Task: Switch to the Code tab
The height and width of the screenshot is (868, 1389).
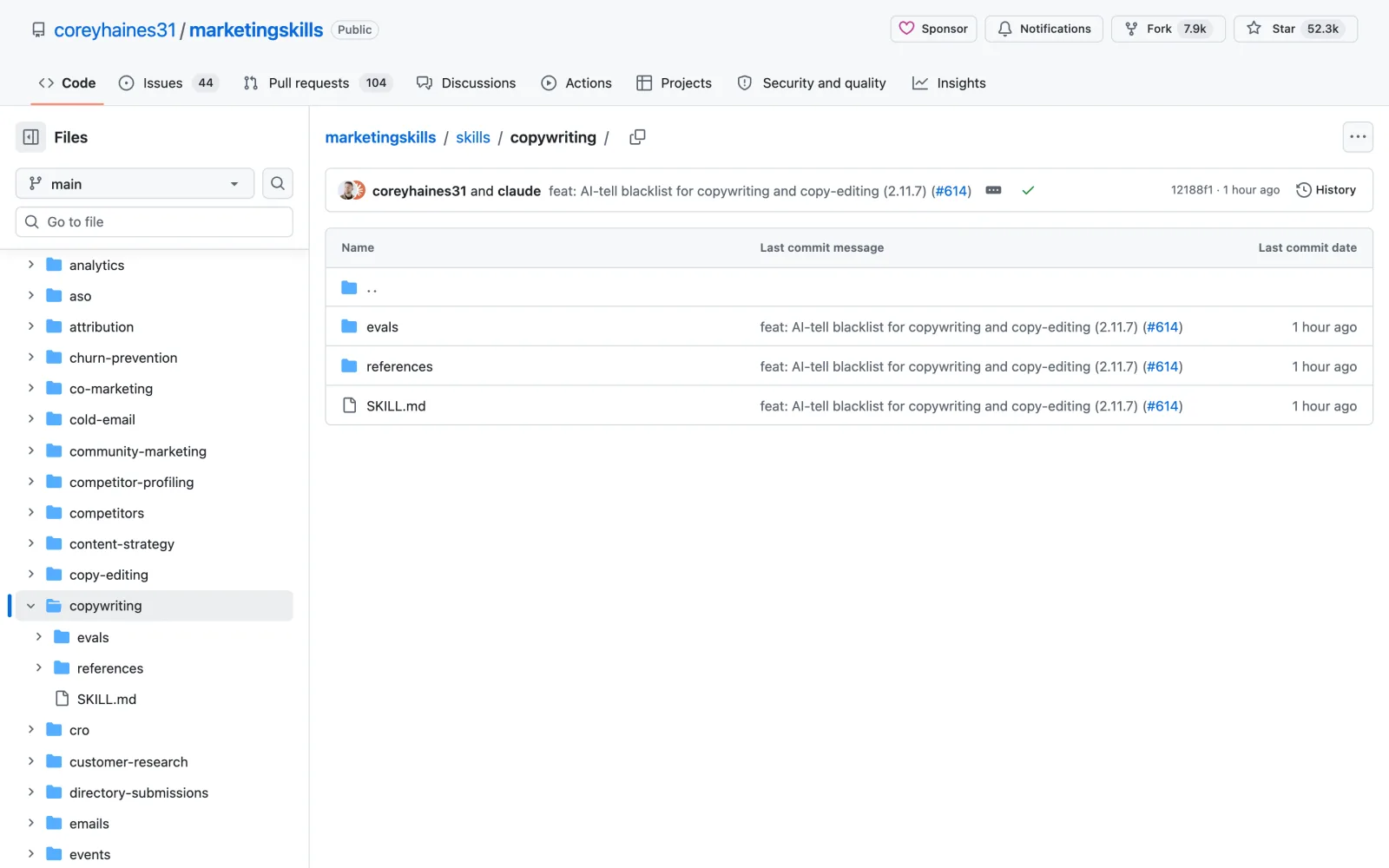Action: (67, 82)
